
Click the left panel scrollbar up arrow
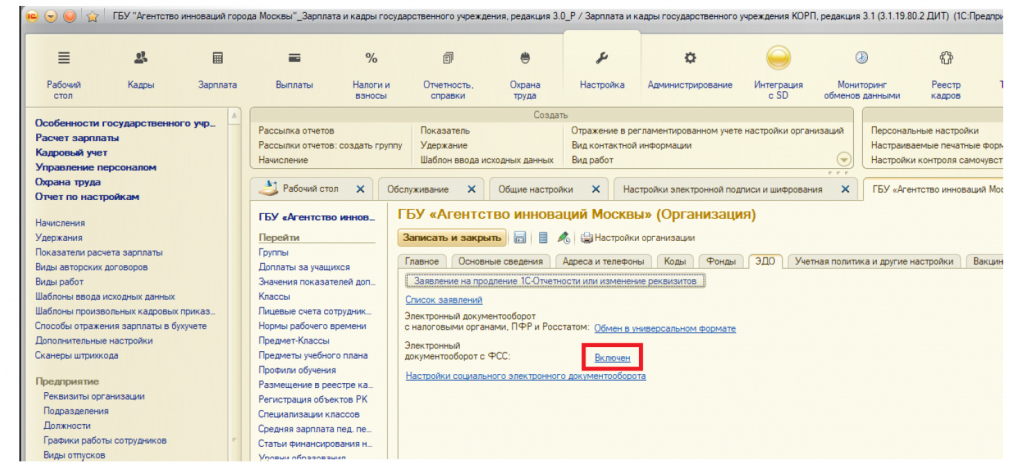click(x=236, y=117)
